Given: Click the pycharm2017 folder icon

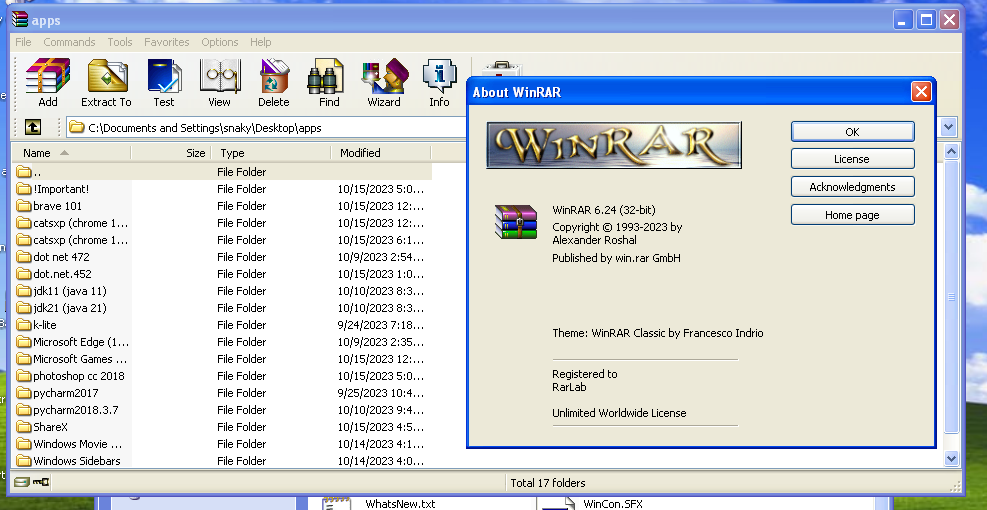Looking at the screenshot, I should (x=24, y=393).
